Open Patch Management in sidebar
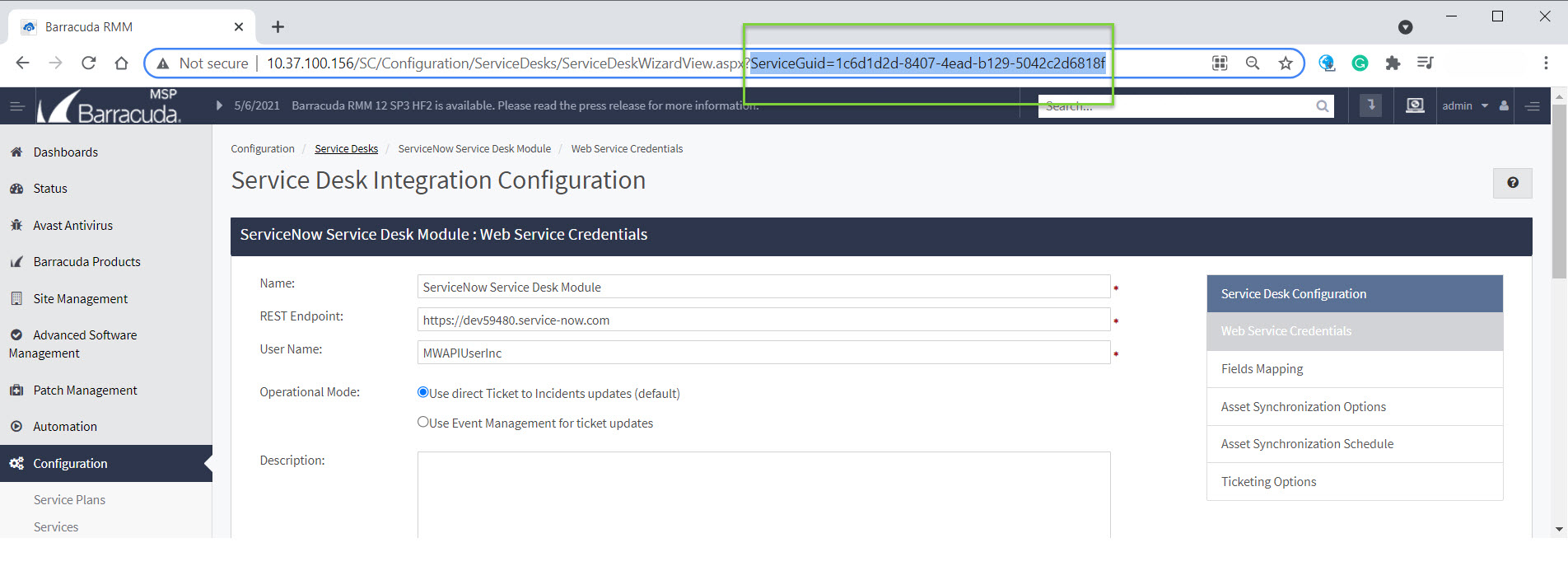This screenshot has width=1568, height=566. [x=85, y=391]
